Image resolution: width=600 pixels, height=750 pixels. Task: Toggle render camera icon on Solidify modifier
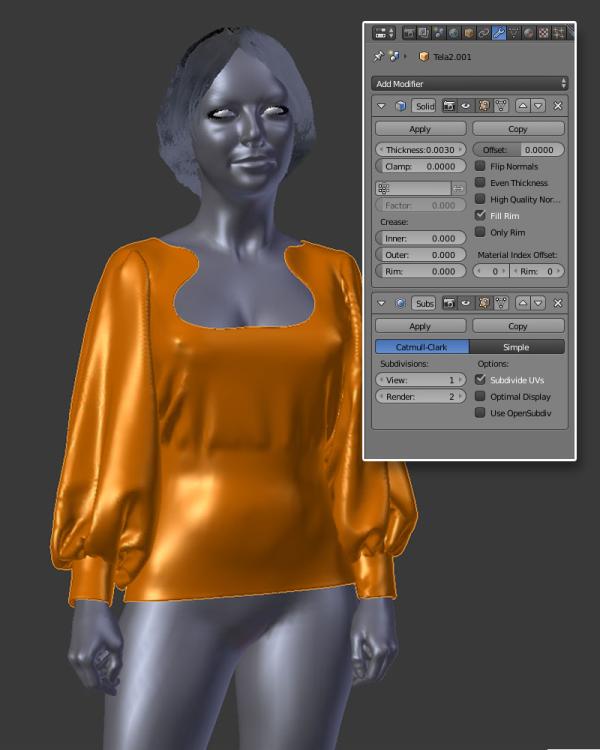click(450, 105)
